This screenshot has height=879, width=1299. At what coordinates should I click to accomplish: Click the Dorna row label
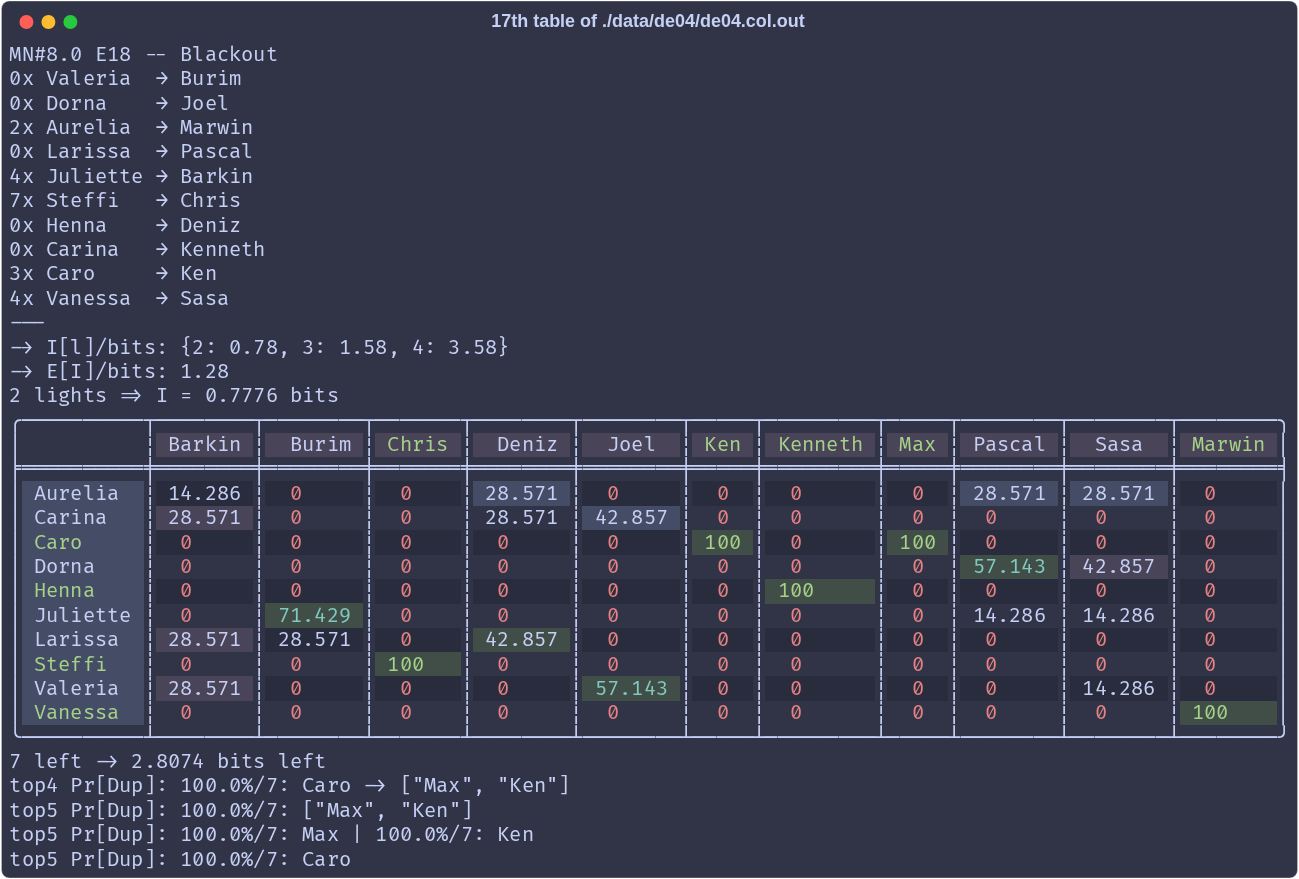click(83, 566)
